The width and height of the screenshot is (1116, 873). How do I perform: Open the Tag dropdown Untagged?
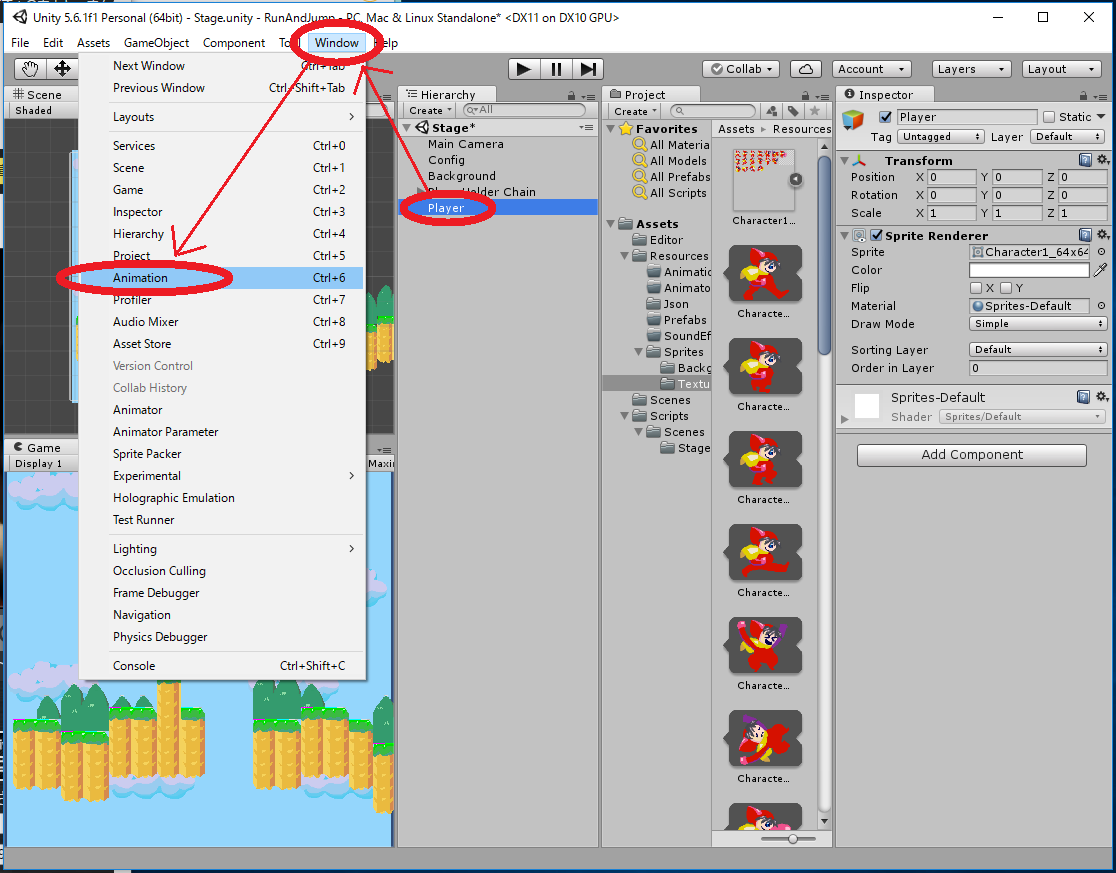pos(940,137)
